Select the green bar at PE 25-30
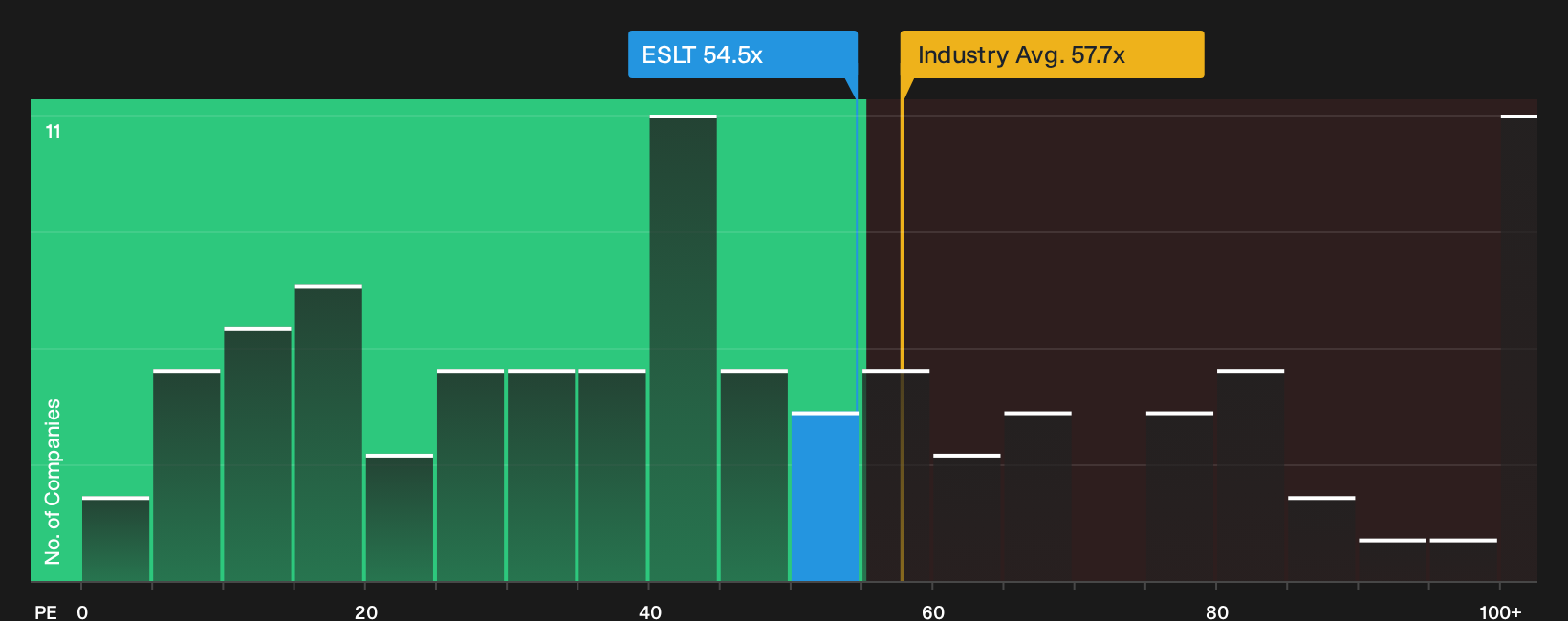 470,475
